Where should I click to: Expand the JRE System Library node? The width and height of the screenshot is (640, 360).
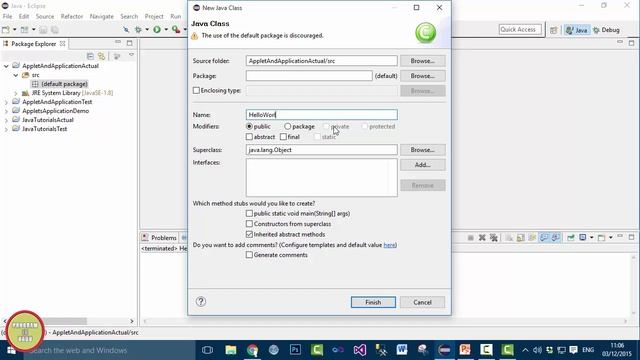[16, 93]
